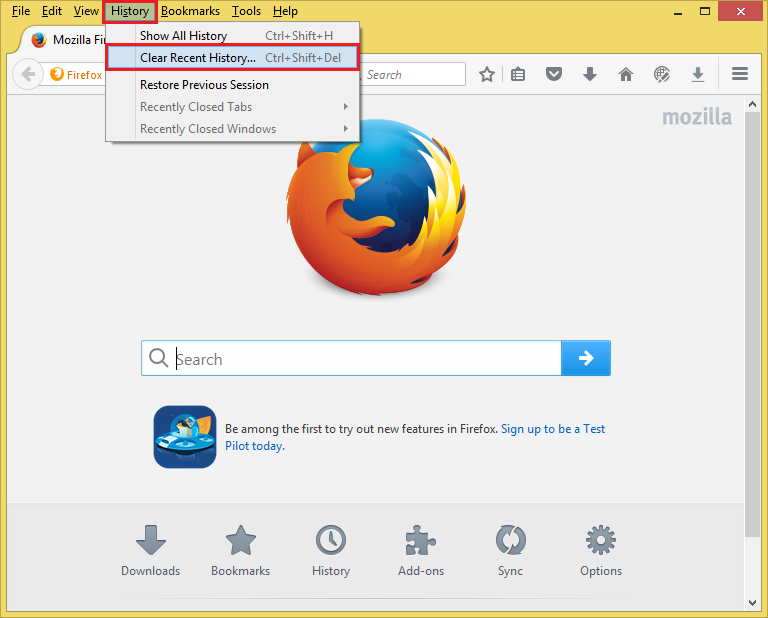Click Sign up to be a Test Pilot link
The height and width of the screenshot is (618, 768).
click(x=414, y=437)
